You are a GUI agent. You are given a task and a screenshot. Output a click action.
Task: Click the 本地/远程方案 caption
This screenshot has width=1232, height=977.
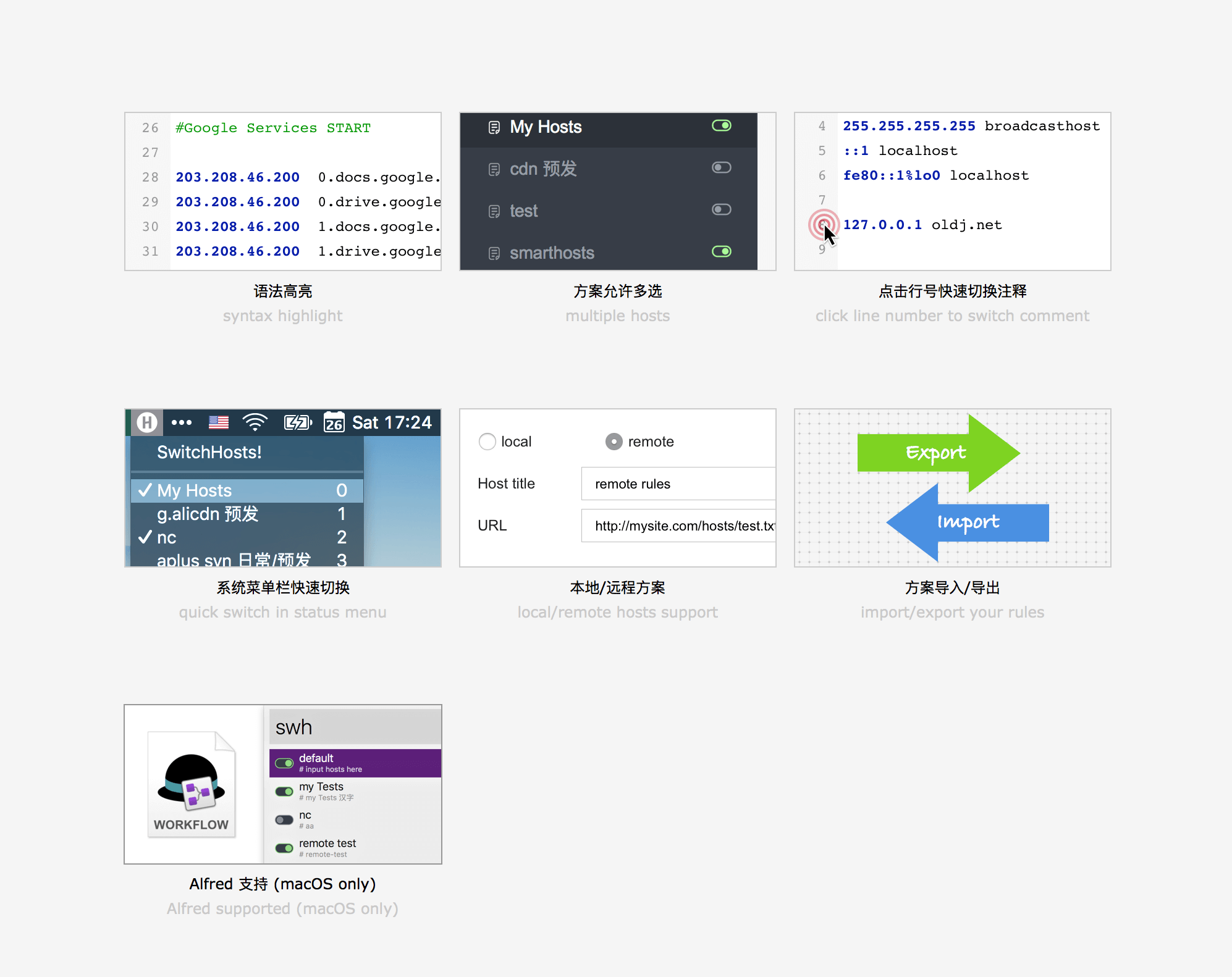pyautogui.click(x=618, y=587)
